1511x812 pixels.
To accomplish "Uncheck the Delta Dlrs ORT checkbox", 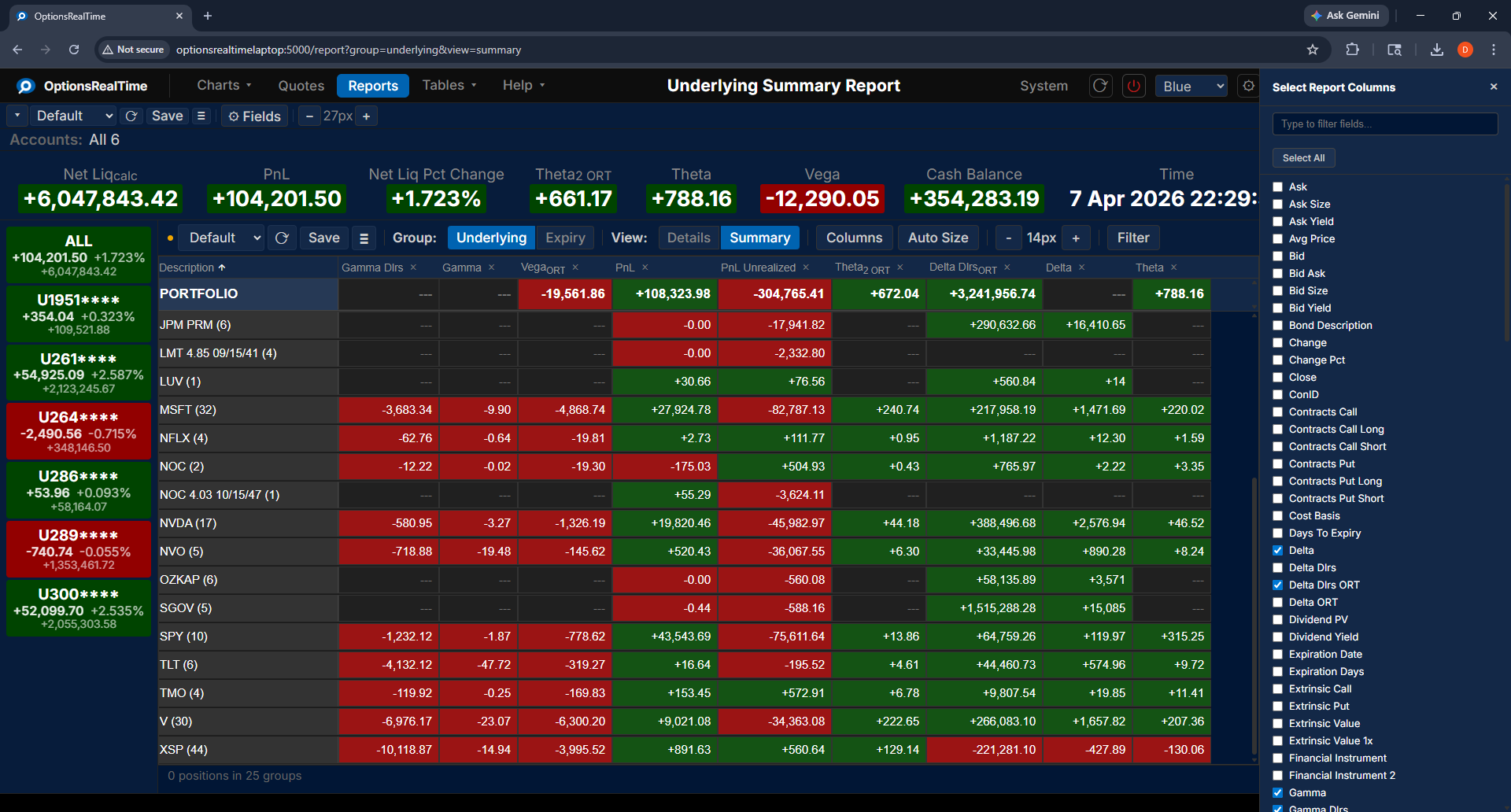I will (x=1278, y=585).
